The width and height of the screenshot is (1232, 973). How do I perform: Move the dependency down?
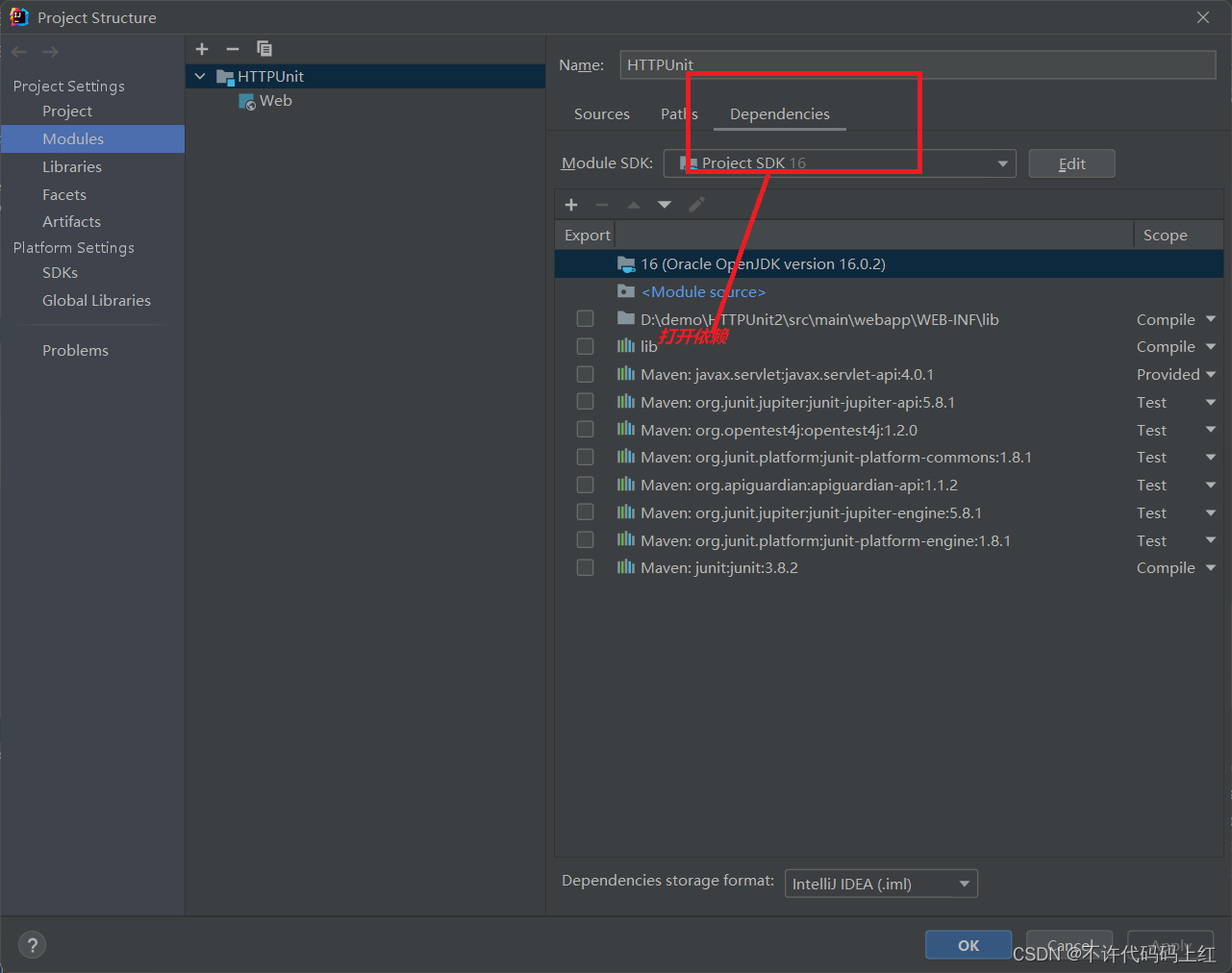[665, 205]
